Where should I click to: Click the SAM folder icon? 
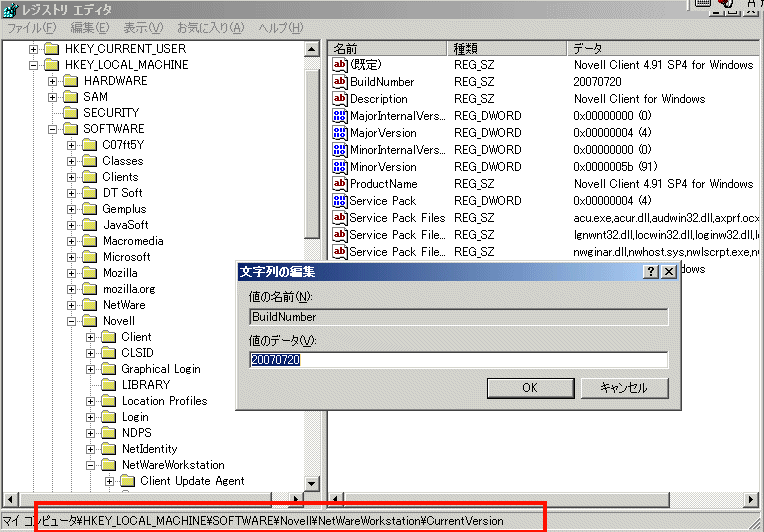pos(71,97)
